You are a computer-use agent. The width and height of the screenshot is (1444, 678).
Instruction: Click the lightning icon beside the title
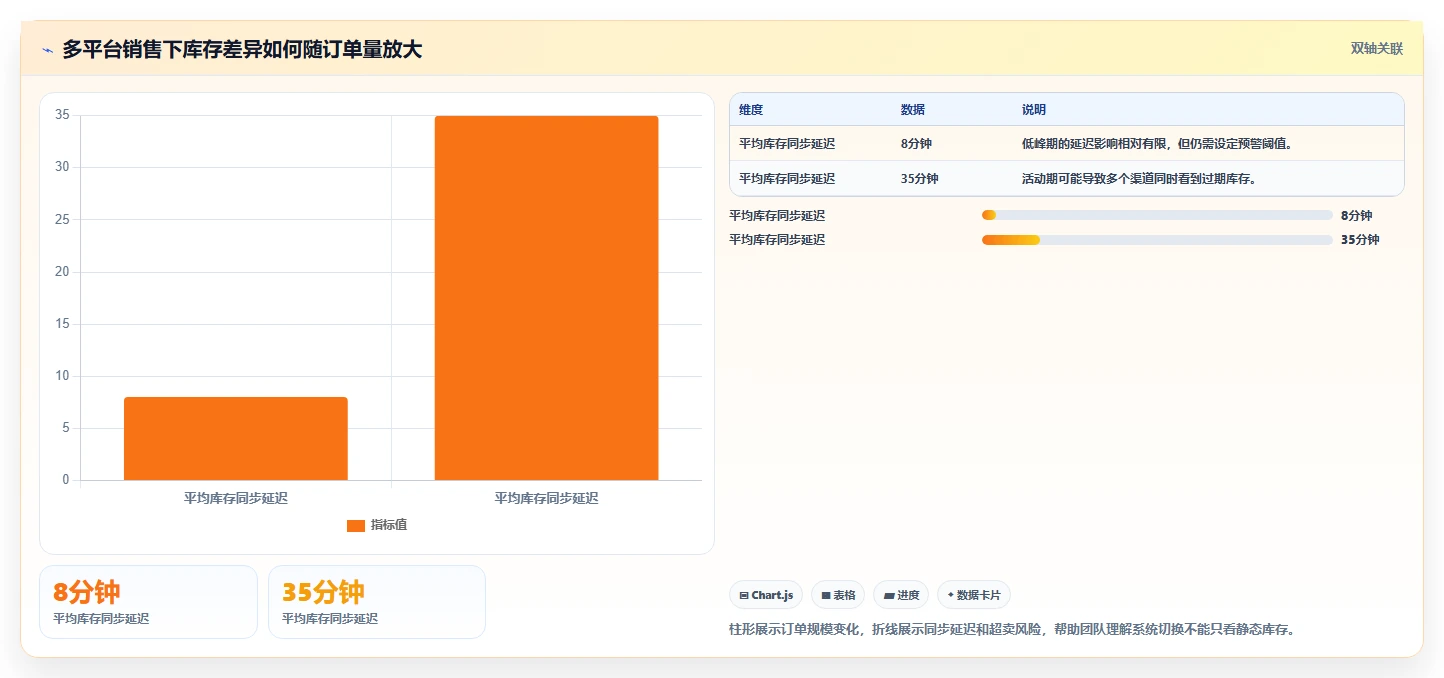point(47,49)
